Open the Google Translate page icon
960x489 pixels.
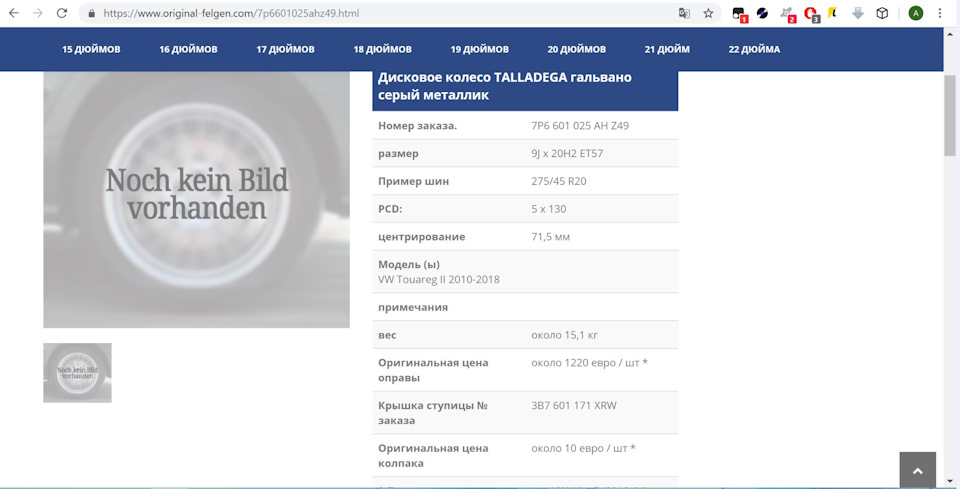pos(684,13)
